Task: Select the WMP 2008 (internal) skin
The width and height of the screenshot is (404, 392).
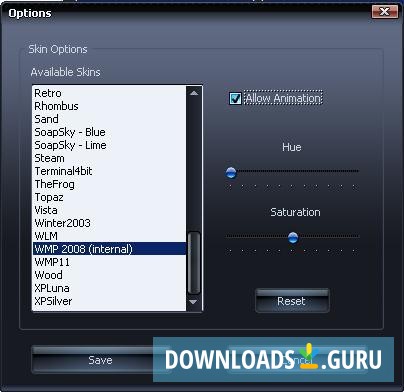Action: click(109, 249)
